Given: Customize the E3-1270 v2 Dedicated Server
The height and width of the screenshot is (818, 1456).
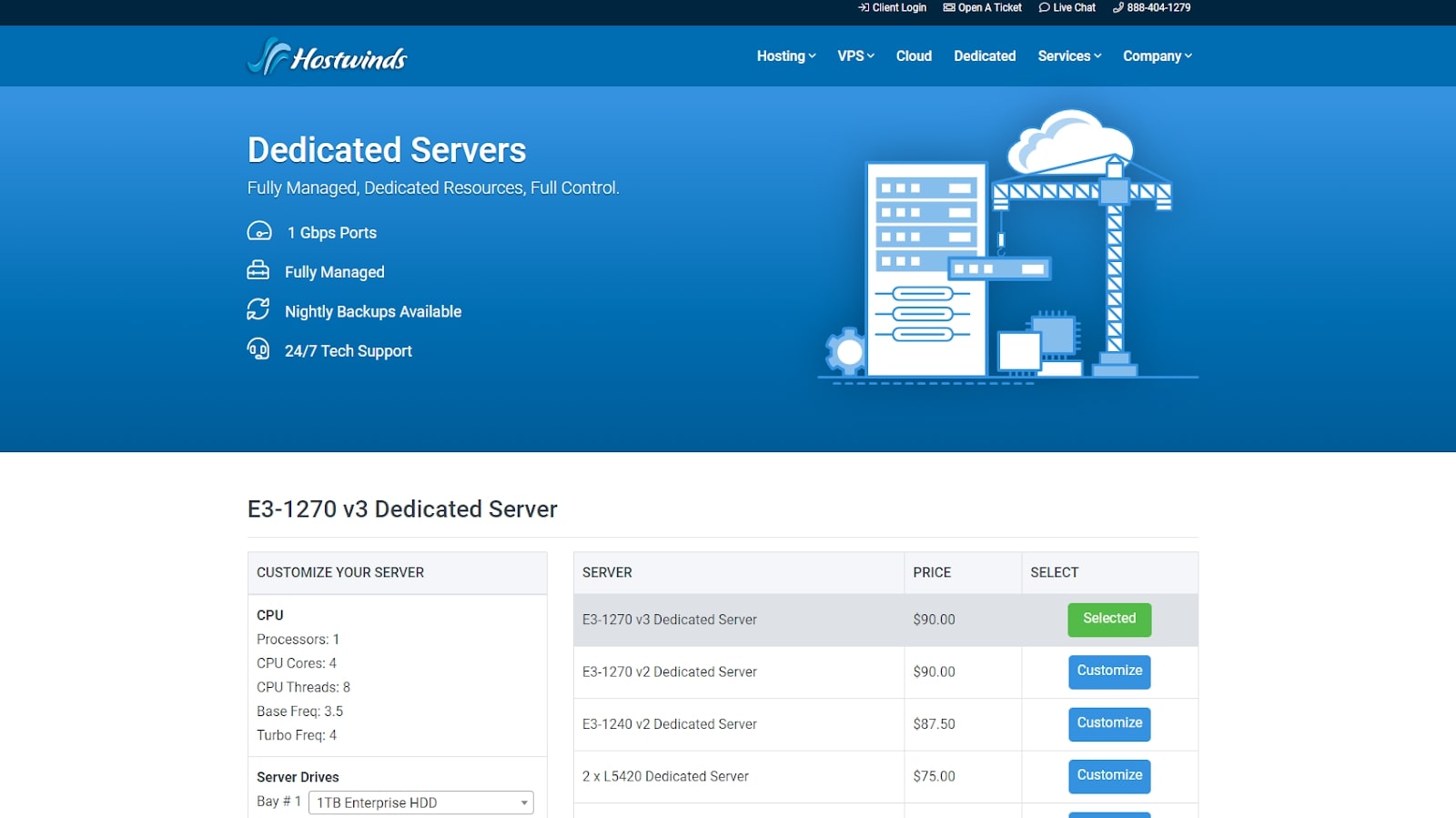Looking at the screenshot, I should tap(1109, 672).
